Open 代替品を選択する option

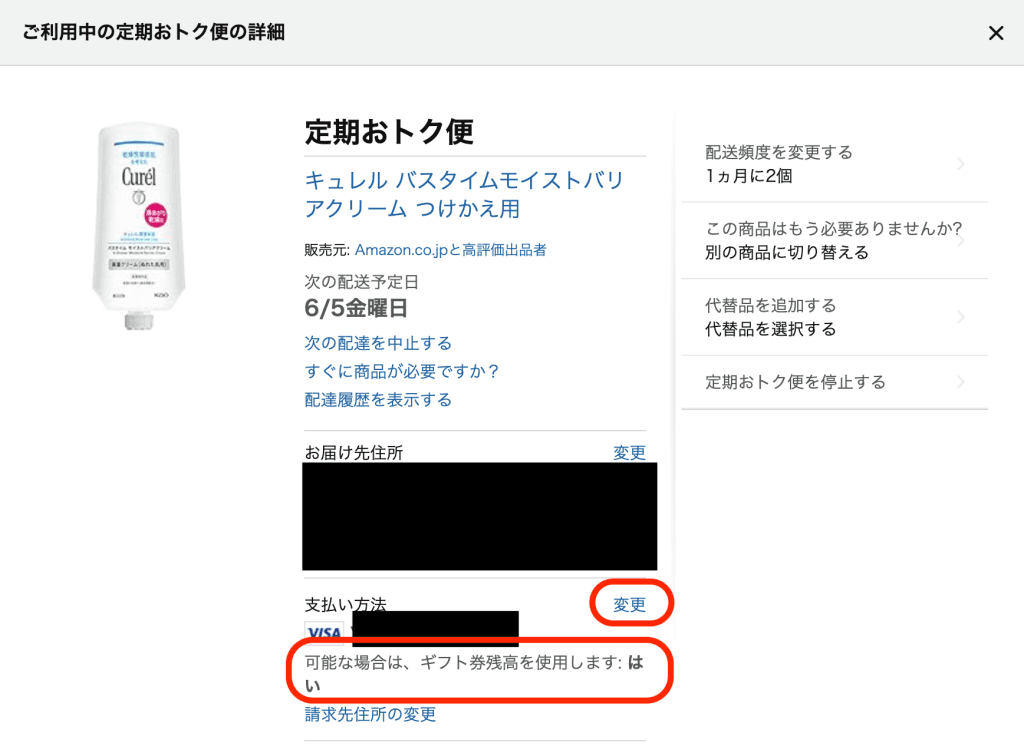coord(835,317)
